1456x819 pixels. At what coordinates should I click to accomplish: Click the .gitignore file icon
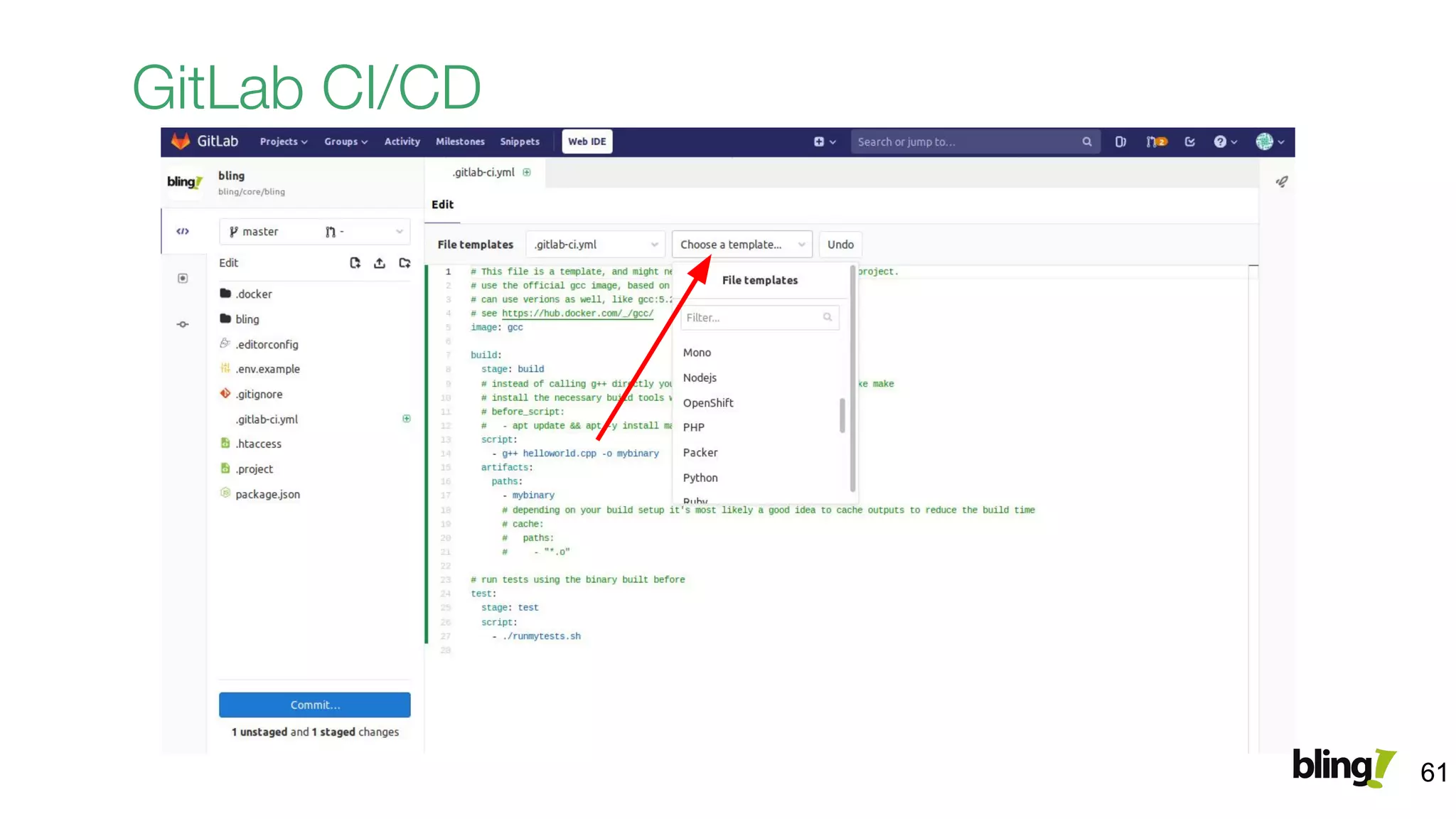225,393
